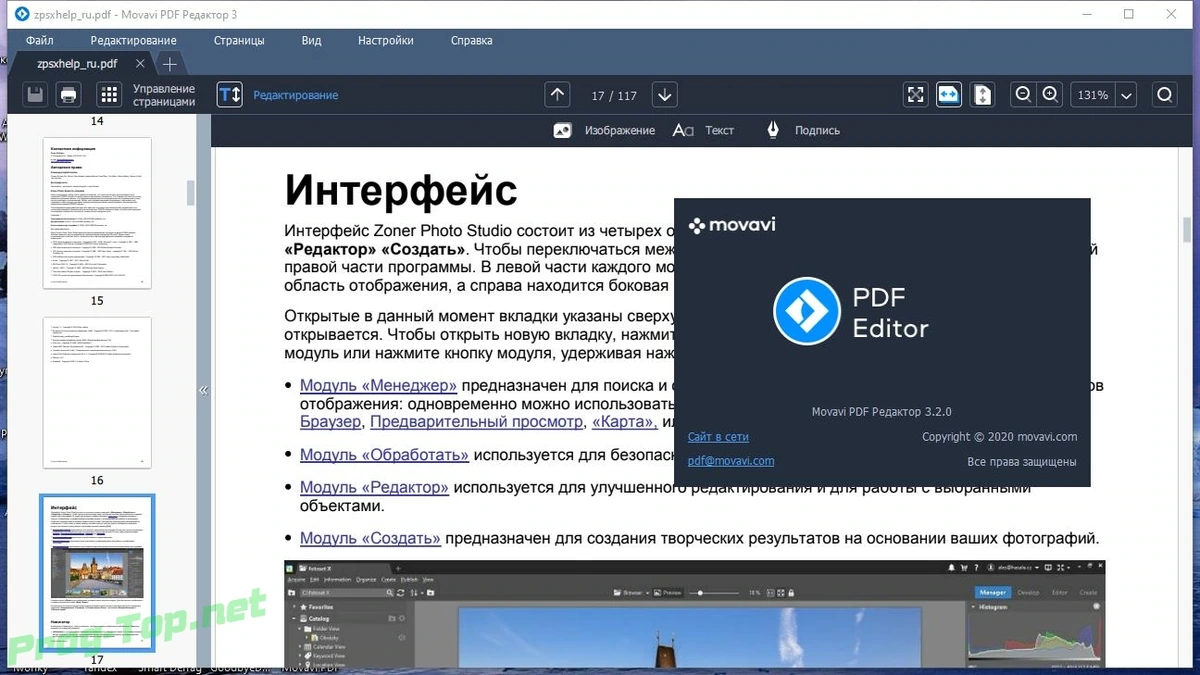This screenshot has height=675, width=1200.
Task: Follow the Модуль «Менеджер» link
Action: tap(378, 385)
